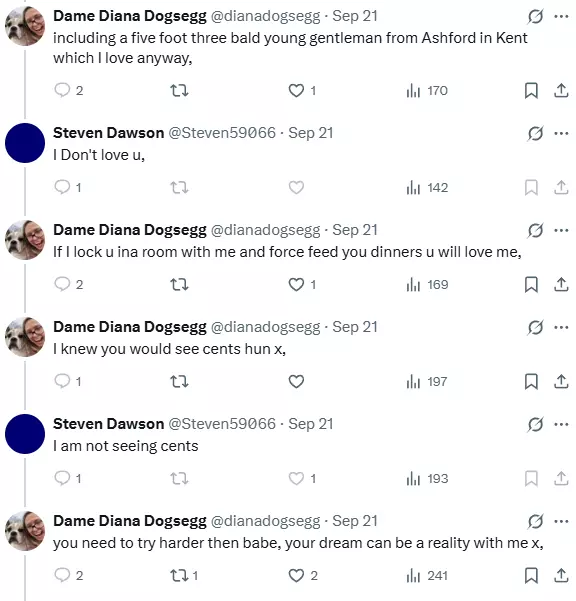Click the Grok icon on the "see cents hun" tweet
576x601 pixels.
[x=535, y=327]
